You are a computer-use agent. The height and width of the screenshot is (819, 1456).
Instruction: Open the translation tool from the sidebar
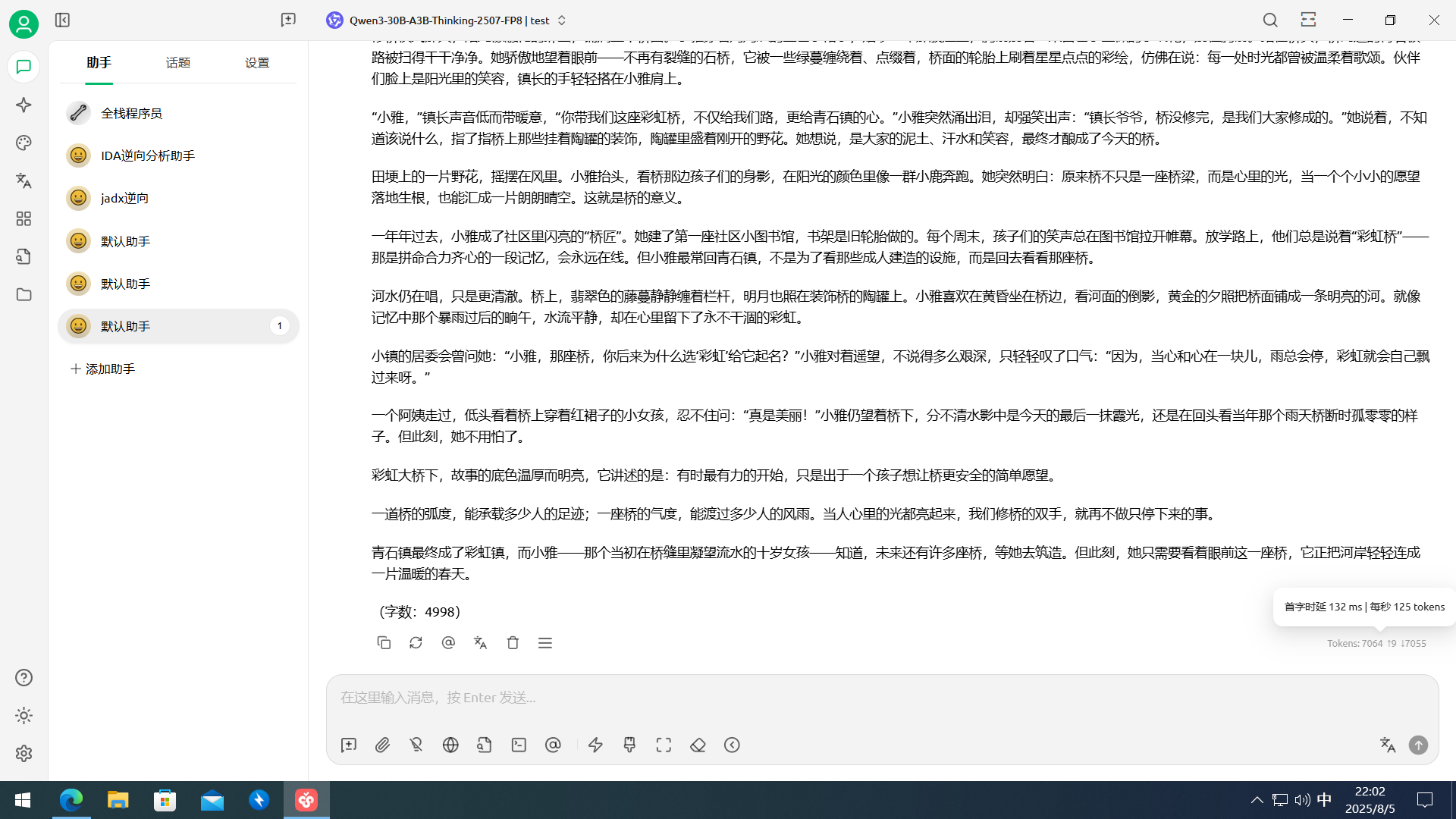click(24, 180)
